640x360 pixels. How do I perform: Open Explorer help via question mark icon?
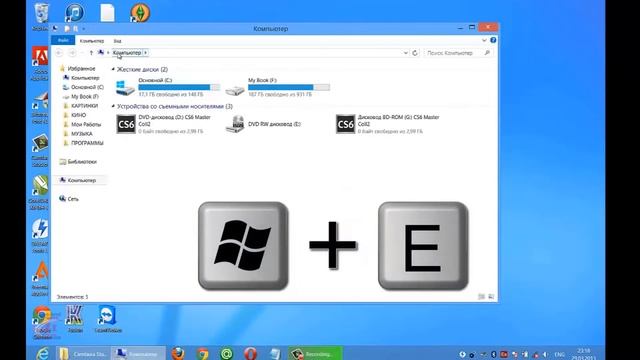coord(493,40)
